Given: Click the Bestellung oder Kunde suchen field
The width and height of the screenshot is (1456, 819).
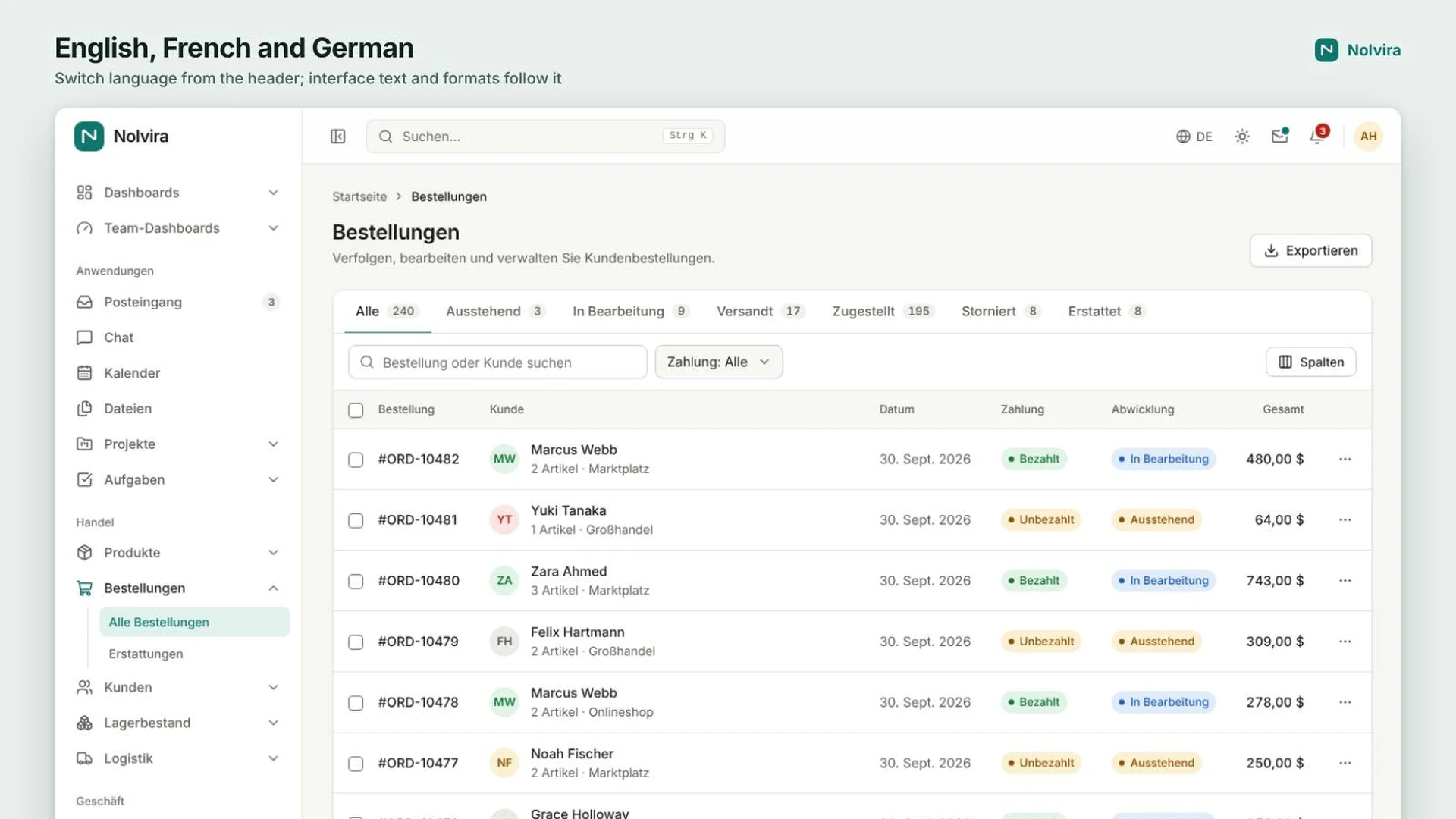Looking at the screenshot, I should 497,362.
